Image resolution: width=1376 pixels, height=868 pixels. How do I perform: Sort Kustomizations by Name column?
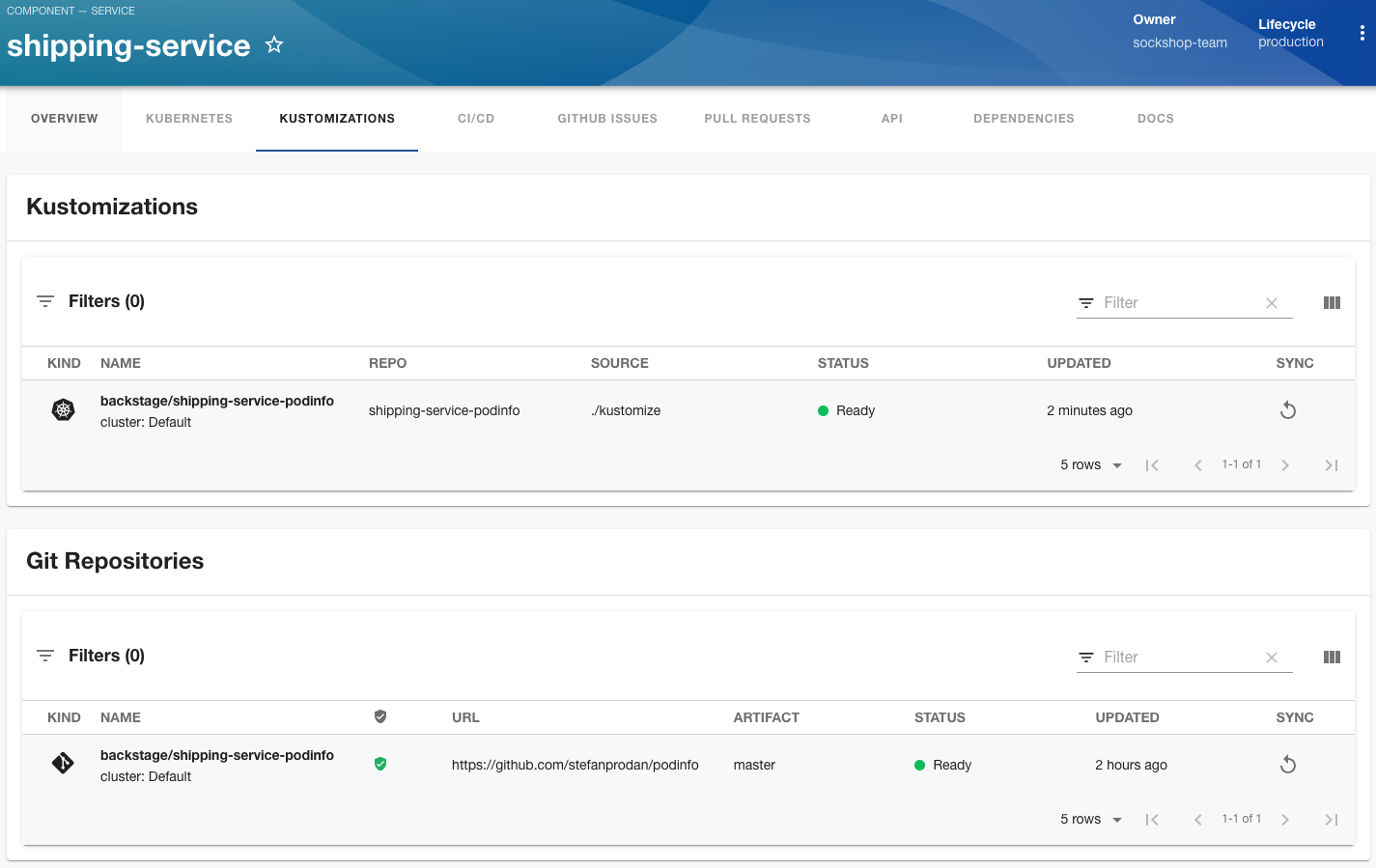(121, 363)
